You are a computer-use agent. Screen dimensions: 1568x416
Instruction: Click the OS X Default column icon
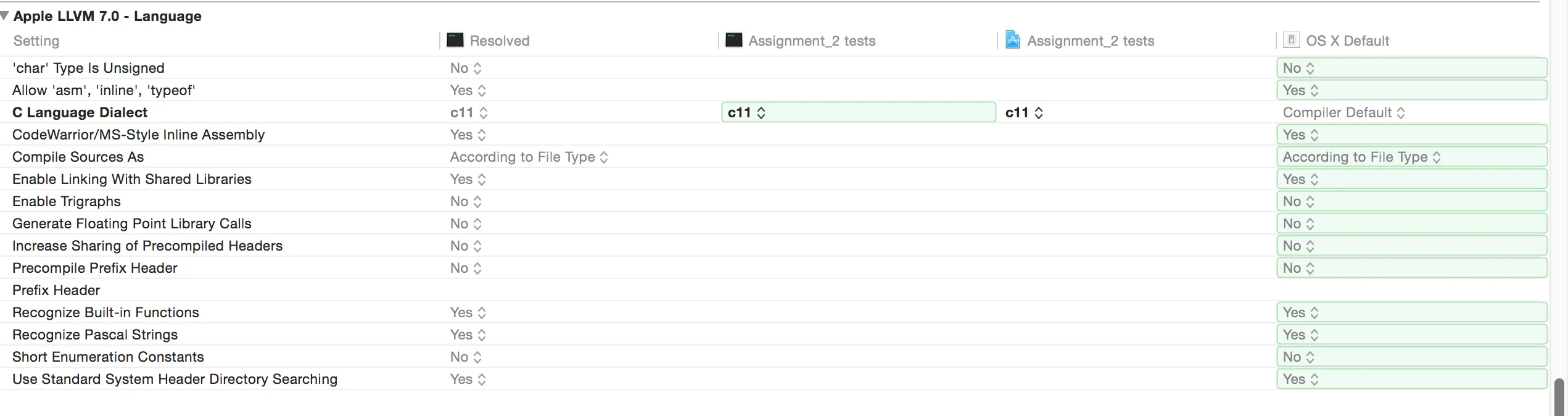(1291, 40)
